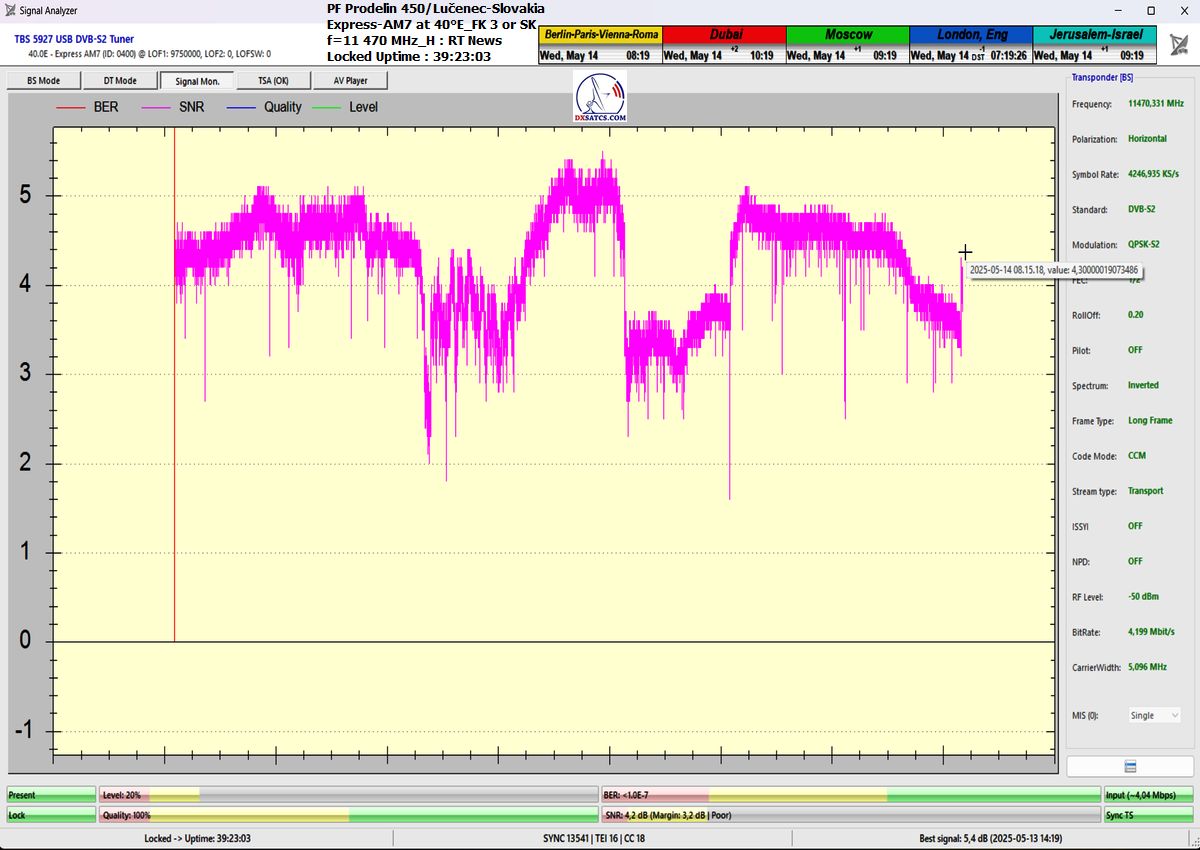Image resolution: width=1200 pixels, height=850 pixels.
Task: Click the magenta SNR legend line
Action: click(x=156, y=107)
